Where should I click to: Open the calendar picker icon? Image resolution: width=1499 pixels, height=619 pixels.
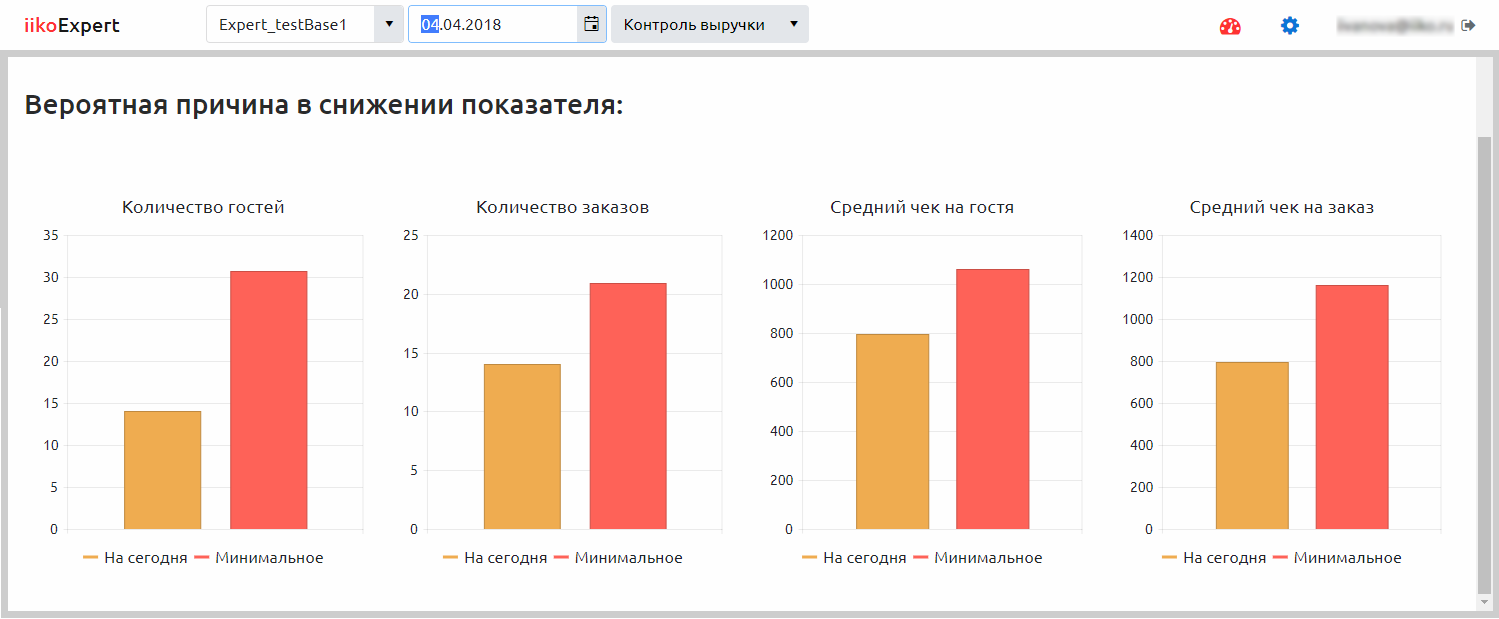[x=591, y=24]
